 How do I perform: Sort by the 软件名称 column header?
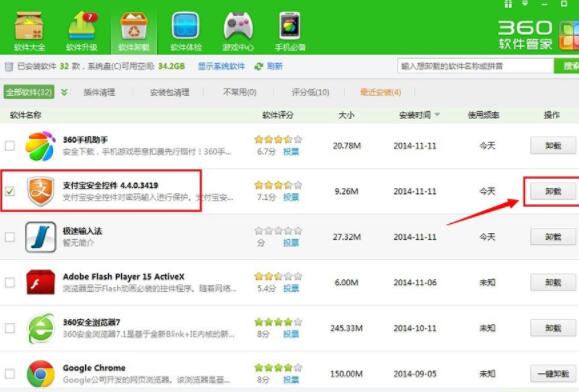click(25, 115)
